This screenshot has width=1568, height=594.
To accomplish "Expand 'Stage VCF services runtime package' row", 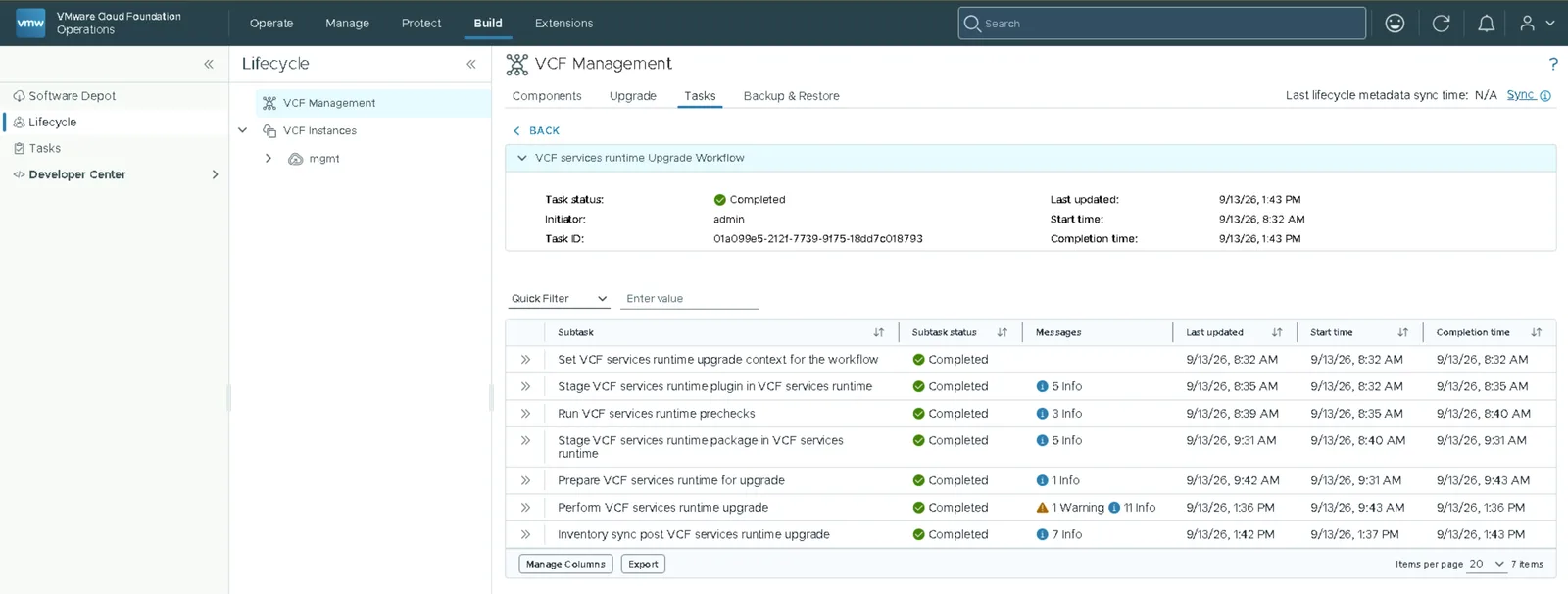I will [525, 440].
